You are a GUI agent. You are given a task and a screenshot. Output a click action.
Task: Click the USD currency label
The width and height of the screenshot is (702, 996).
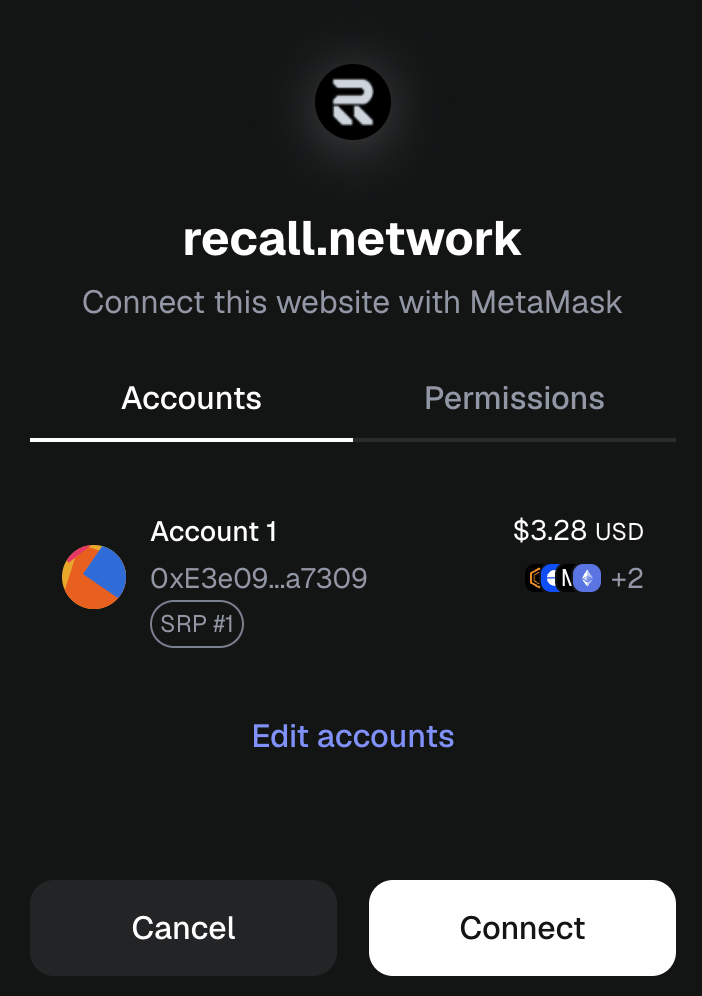coord(620,531)
